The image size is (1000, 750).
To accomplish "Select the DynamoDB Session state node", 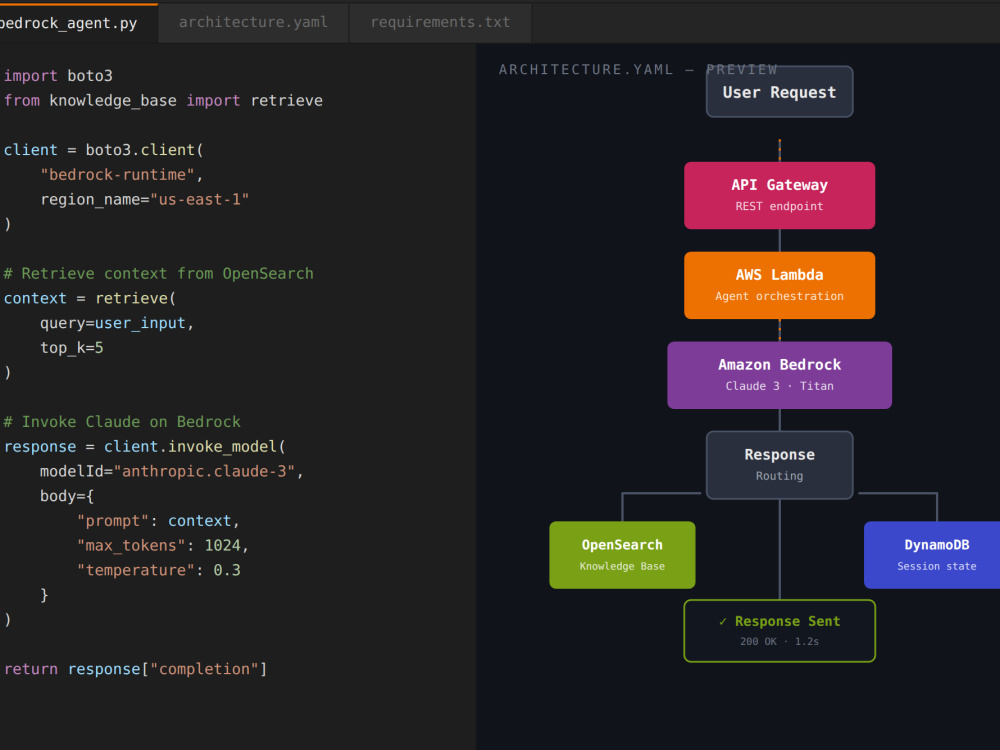I will point(932,555).
